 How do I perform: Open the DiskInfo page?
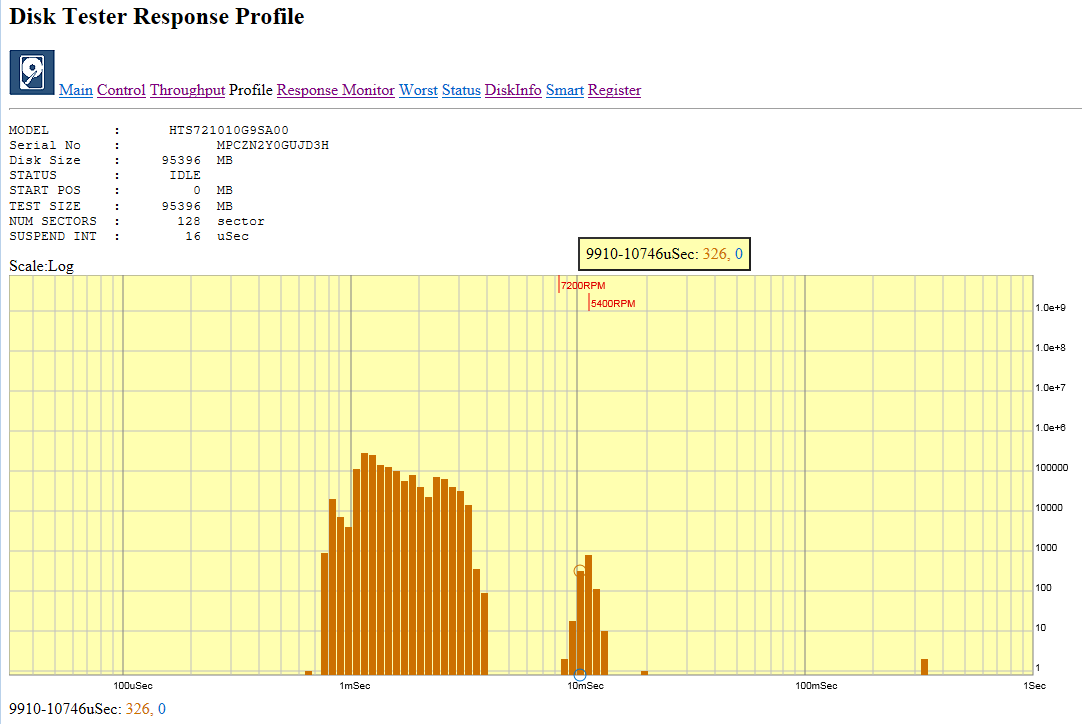tap(513, 90)
